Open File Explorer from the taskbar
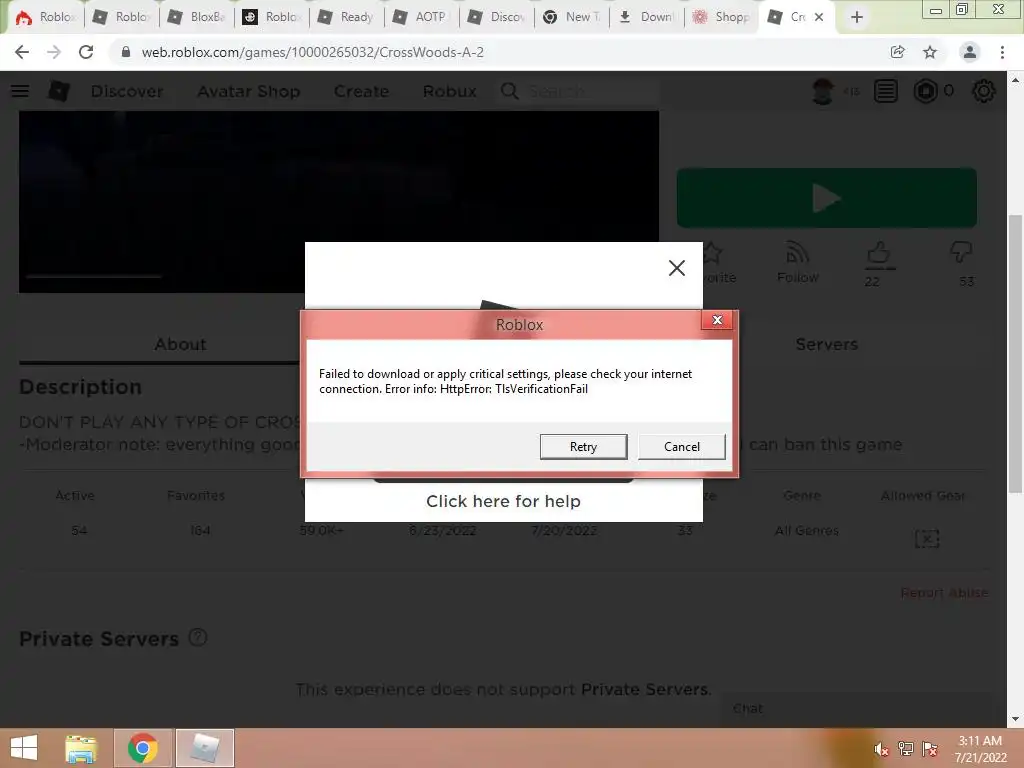The image size is (1024, 768). click(81, 748)
